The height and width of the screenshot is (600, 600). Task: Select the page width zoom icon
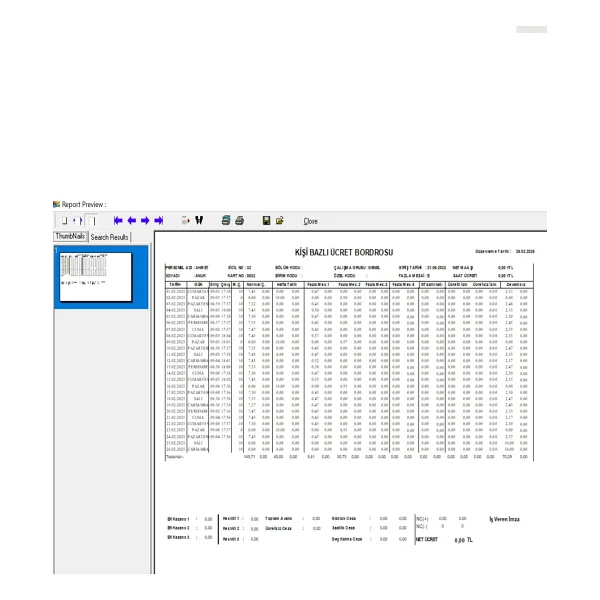pos(78,221)
